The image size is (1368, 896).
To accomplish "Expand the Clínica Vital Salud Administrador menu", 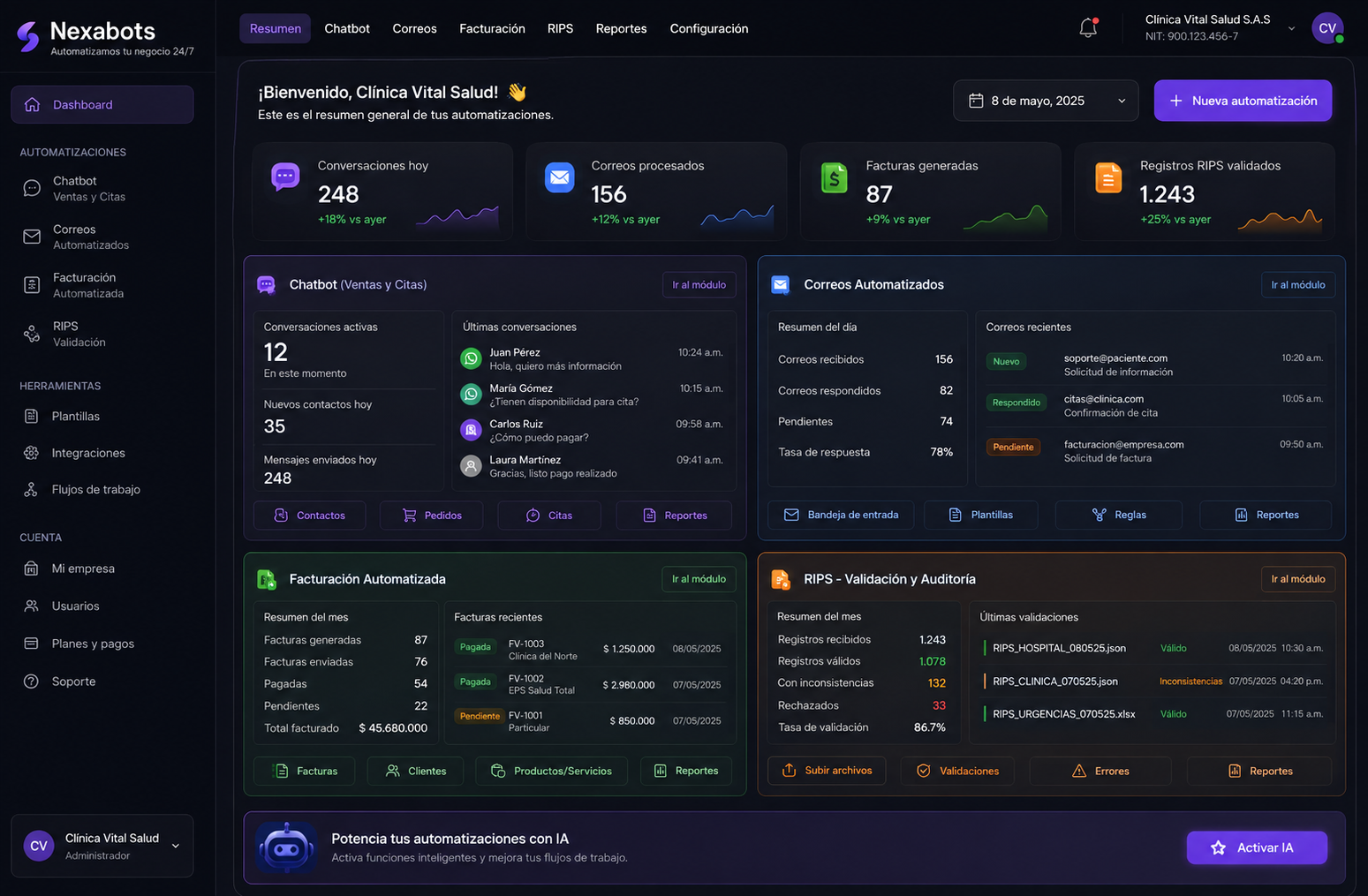I will [102, 846].
